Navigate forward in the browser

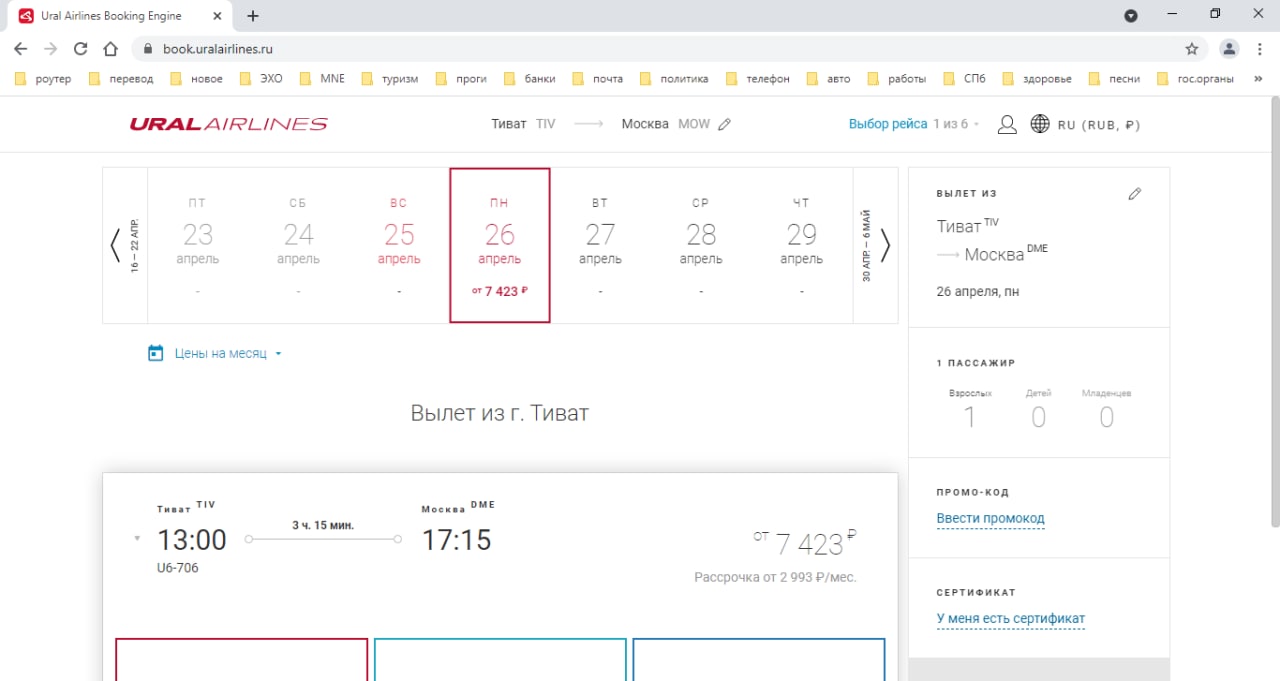[x=51, y=48]
